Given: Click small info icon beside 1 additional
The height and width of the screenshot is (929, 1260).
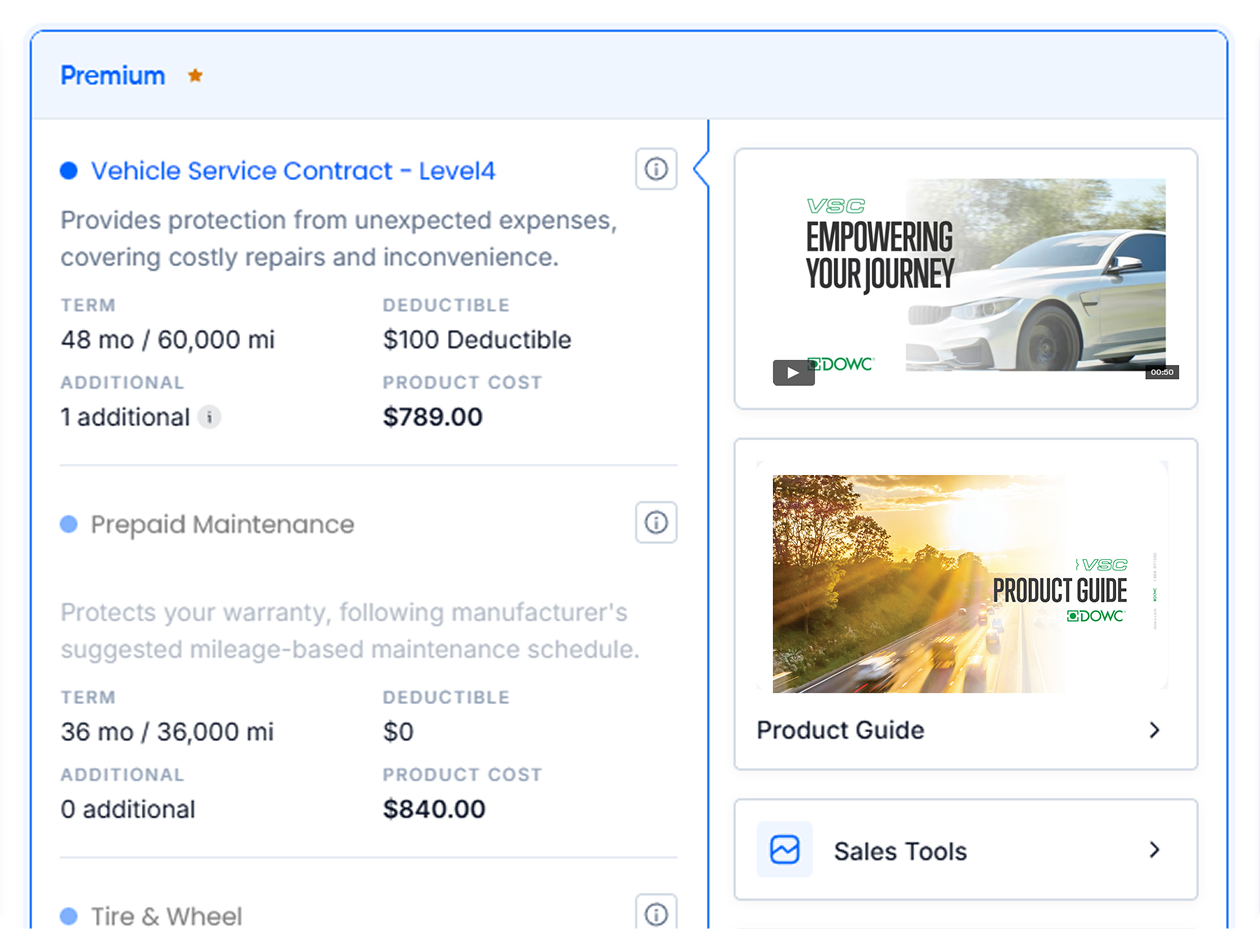Looking at the screenshot, I should pyautogui.click(x=209, y=417).
